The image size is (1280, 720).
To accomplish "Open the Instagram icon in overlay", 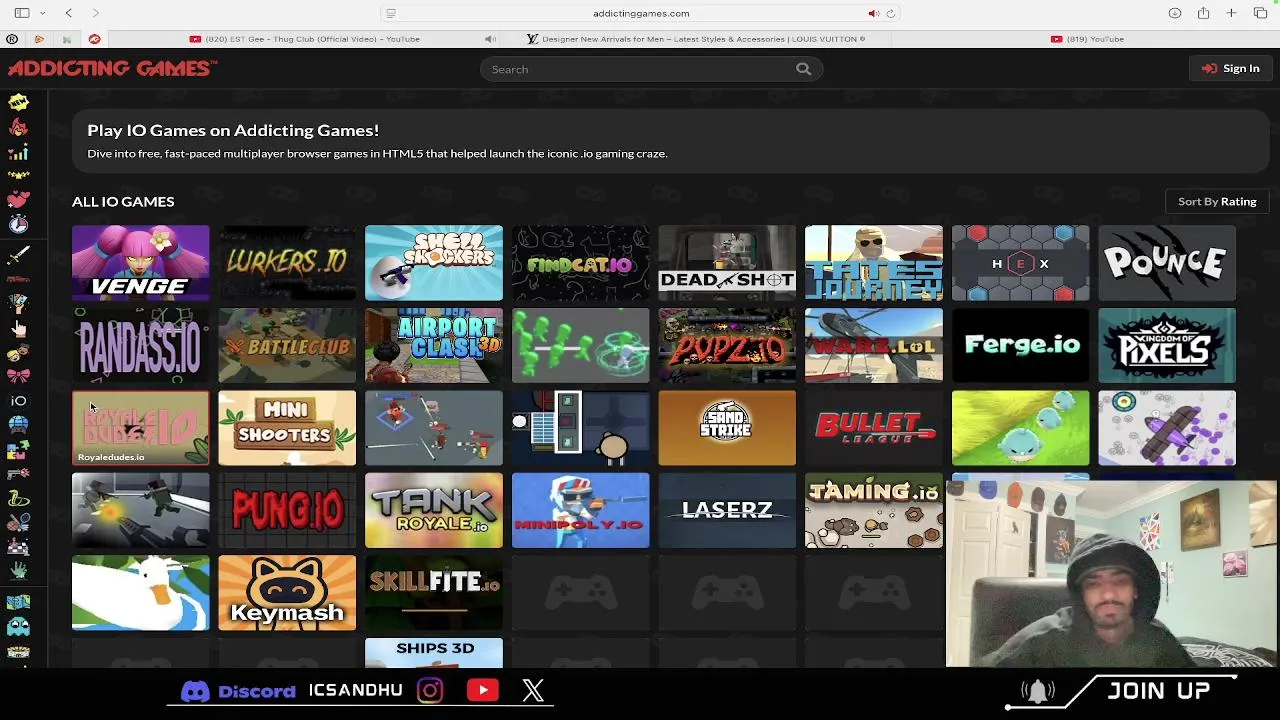I will pyautogui.click(x=430, y=690).
